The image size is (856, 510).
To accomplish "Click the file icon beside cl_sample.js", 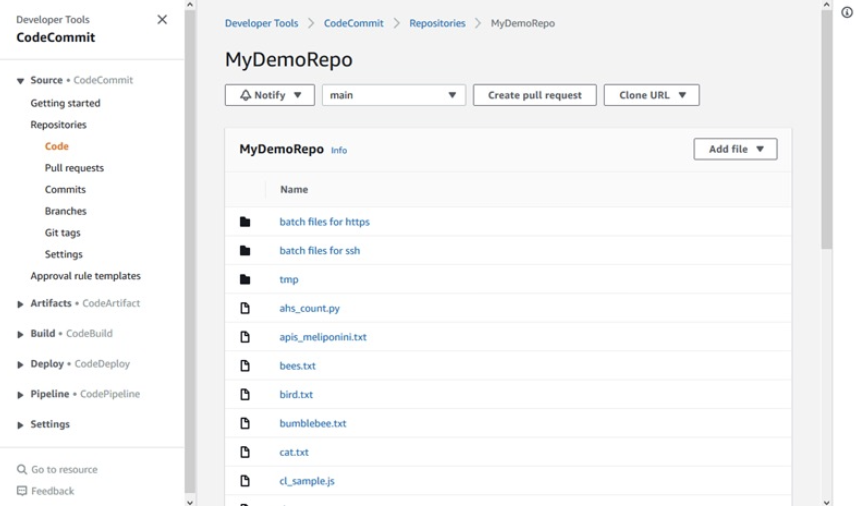I will pos(245,481).
